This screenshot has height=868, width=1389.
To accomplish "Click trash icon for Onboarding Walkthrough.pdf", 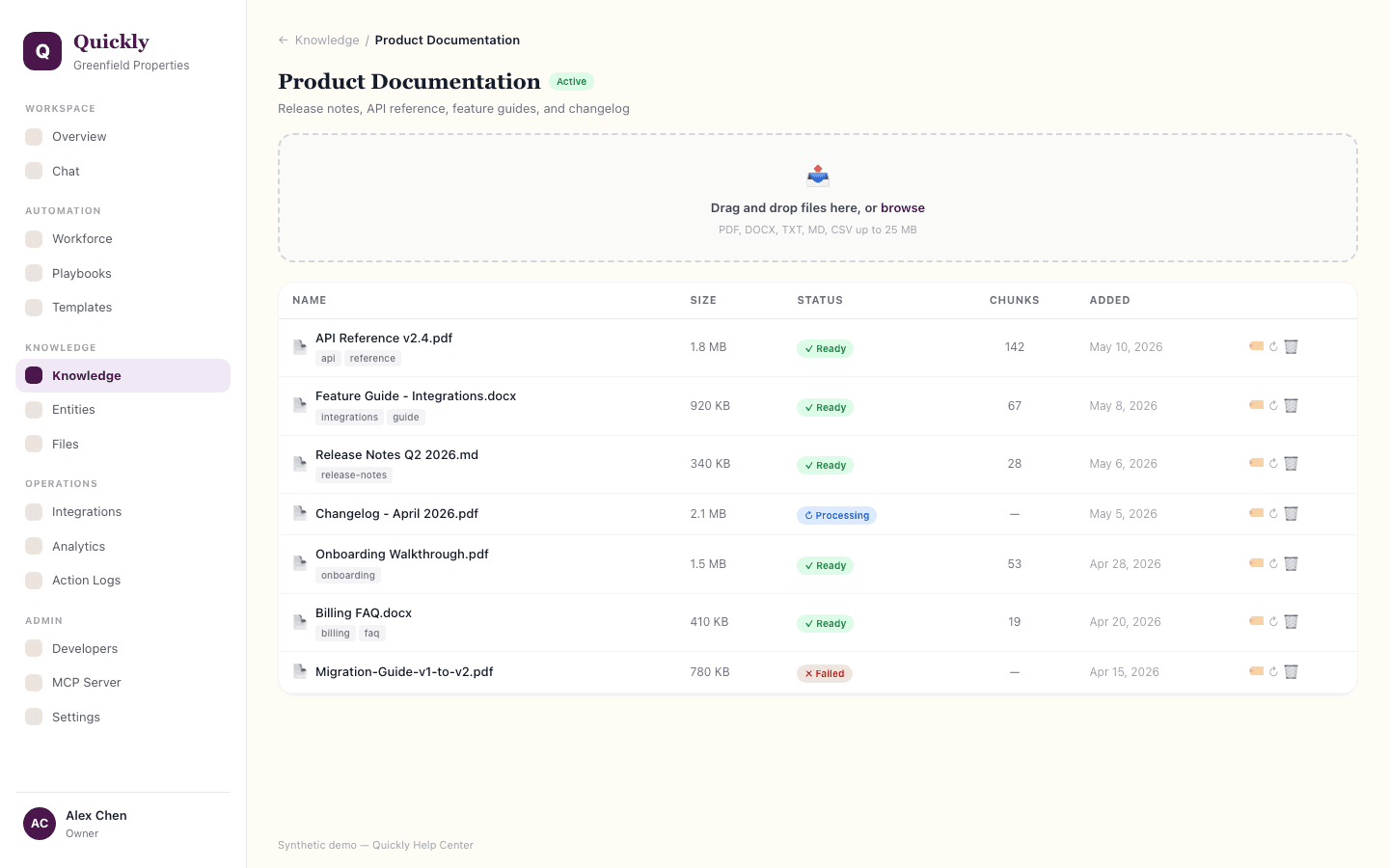I will (x=1292, y=563).
